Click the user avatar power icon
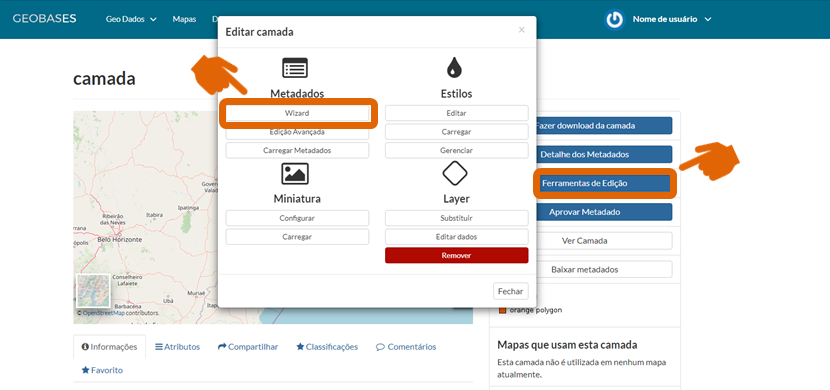 pyautogui.click(x=615, y=20)
